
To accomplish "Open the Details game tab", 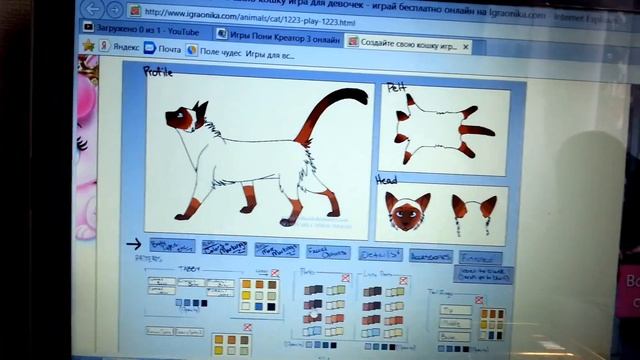I will (380, 254).
